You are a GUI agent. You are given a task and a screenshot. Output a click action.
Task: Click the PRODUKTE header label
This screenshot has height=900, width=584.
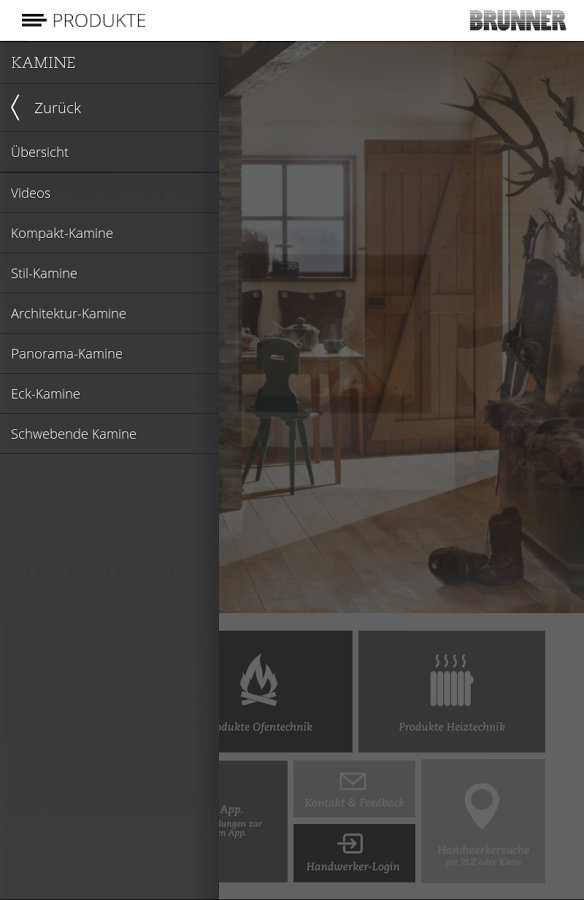(x=99, y=21)
